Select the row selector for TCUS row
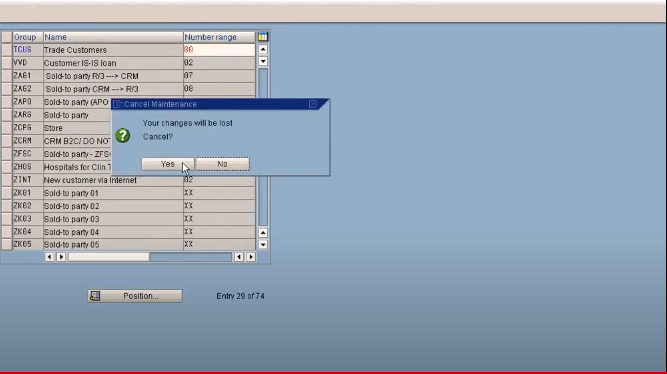 click(6, 50)
